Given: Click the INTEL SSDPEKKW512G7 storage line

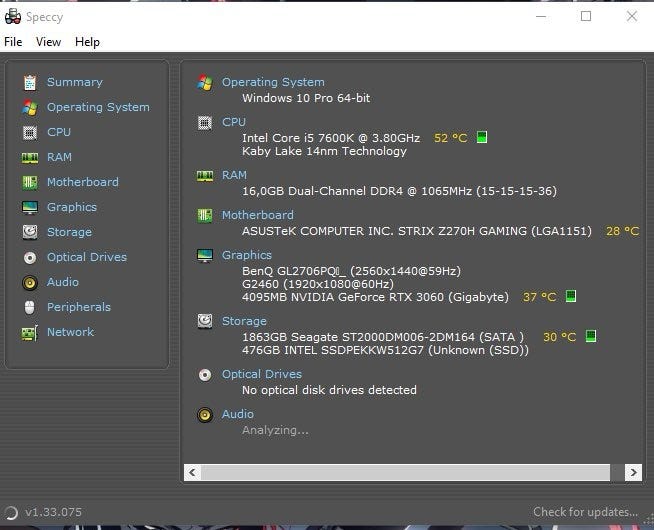Looking at the screenshot, I should point(385,350).
